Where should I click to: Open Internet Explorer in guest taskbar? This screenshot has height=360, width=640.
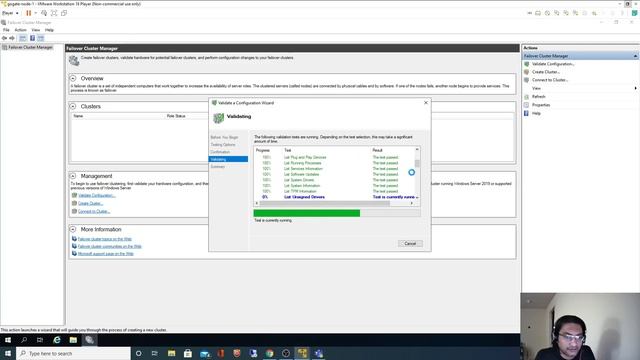[57, 340]
